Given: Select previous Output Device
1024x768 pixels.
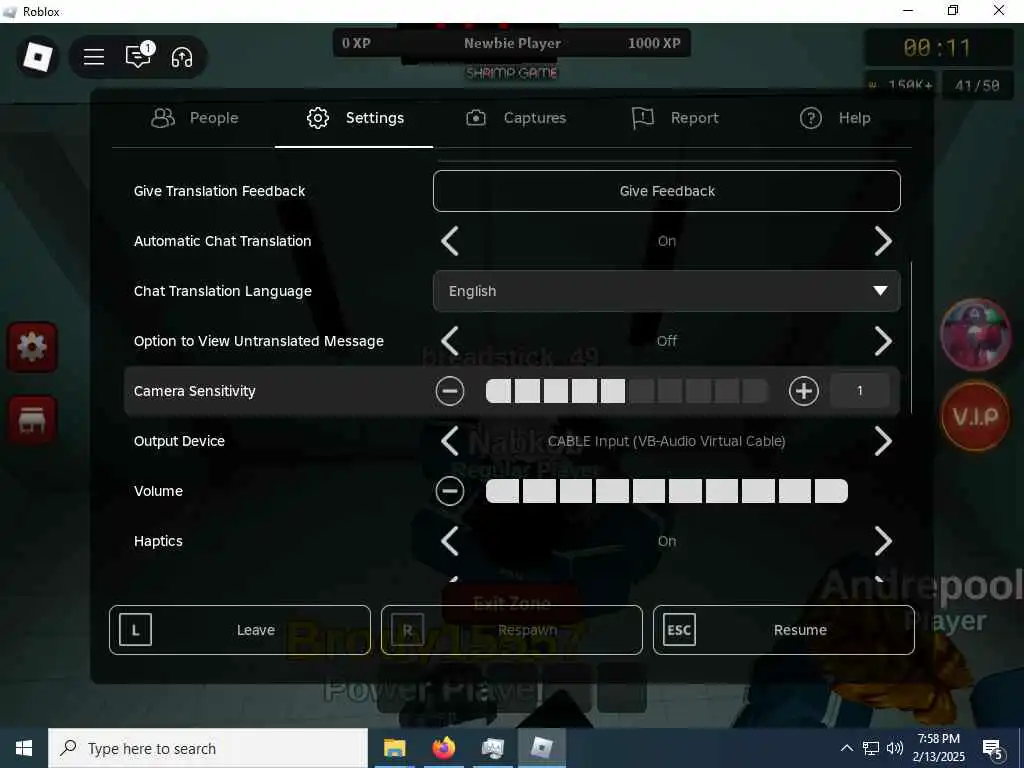Looking at the screenshot, I should [450, 441].
